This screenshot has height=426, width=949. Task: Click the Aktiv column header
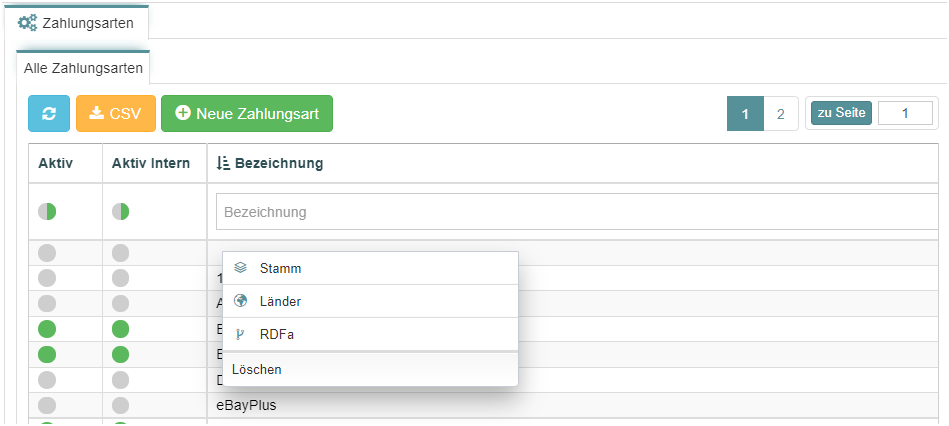[x=56, y=163]
